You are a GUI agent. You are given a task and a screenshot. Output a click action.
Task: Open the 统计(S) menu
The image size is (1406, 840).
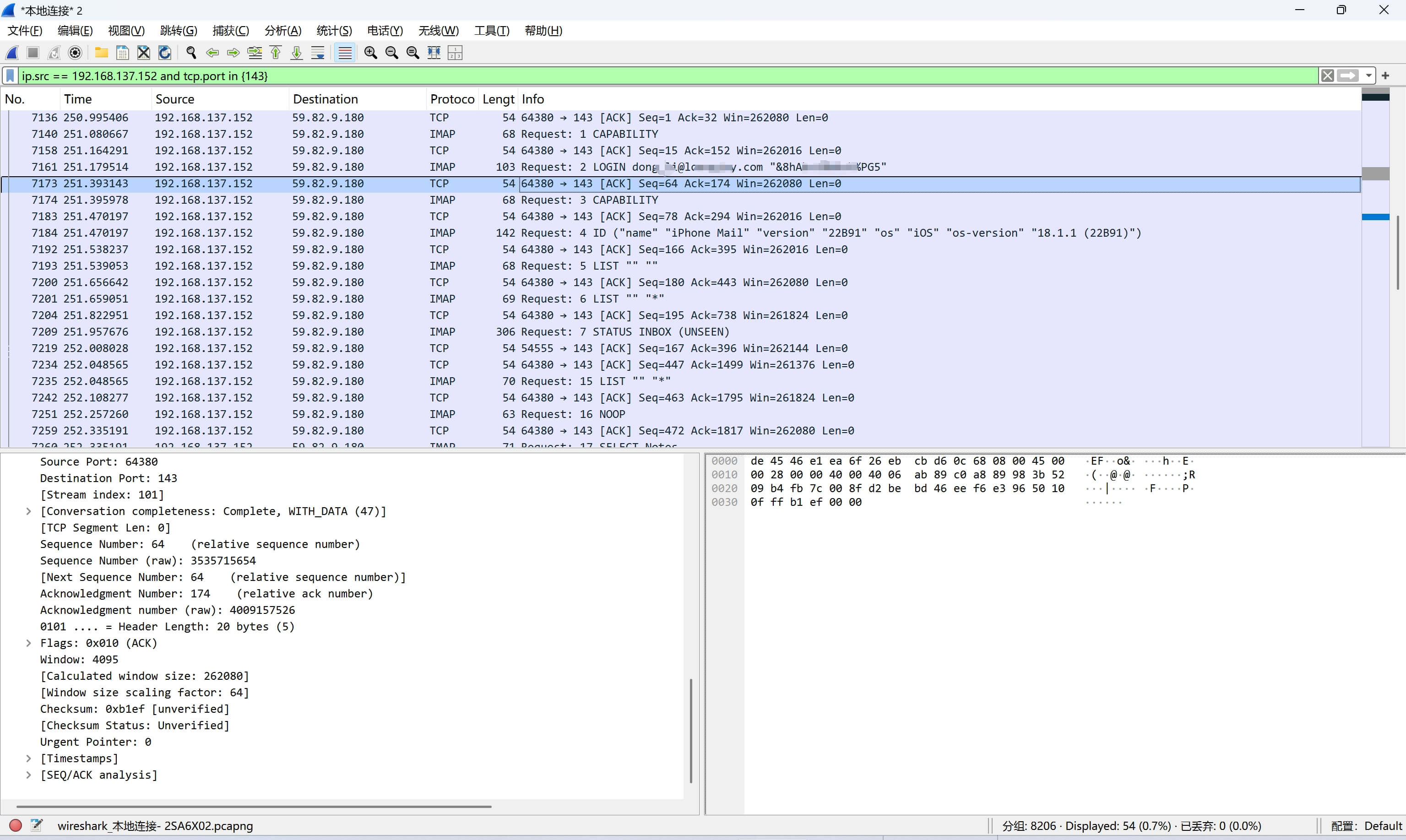click(333, 31)
